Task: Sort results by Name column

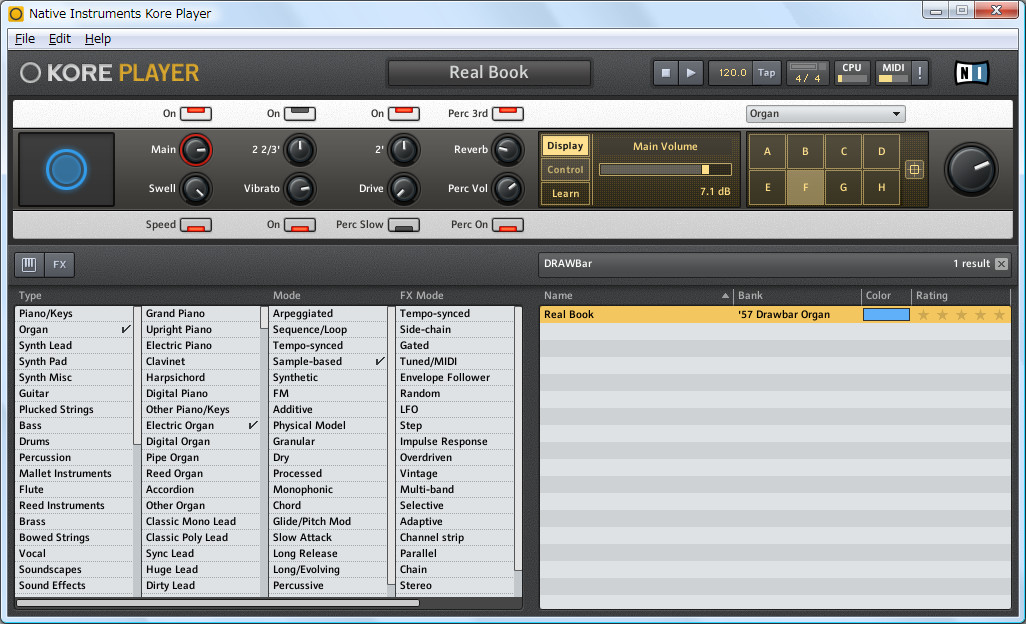Action: pyautogui.click(x=635, y=296)
